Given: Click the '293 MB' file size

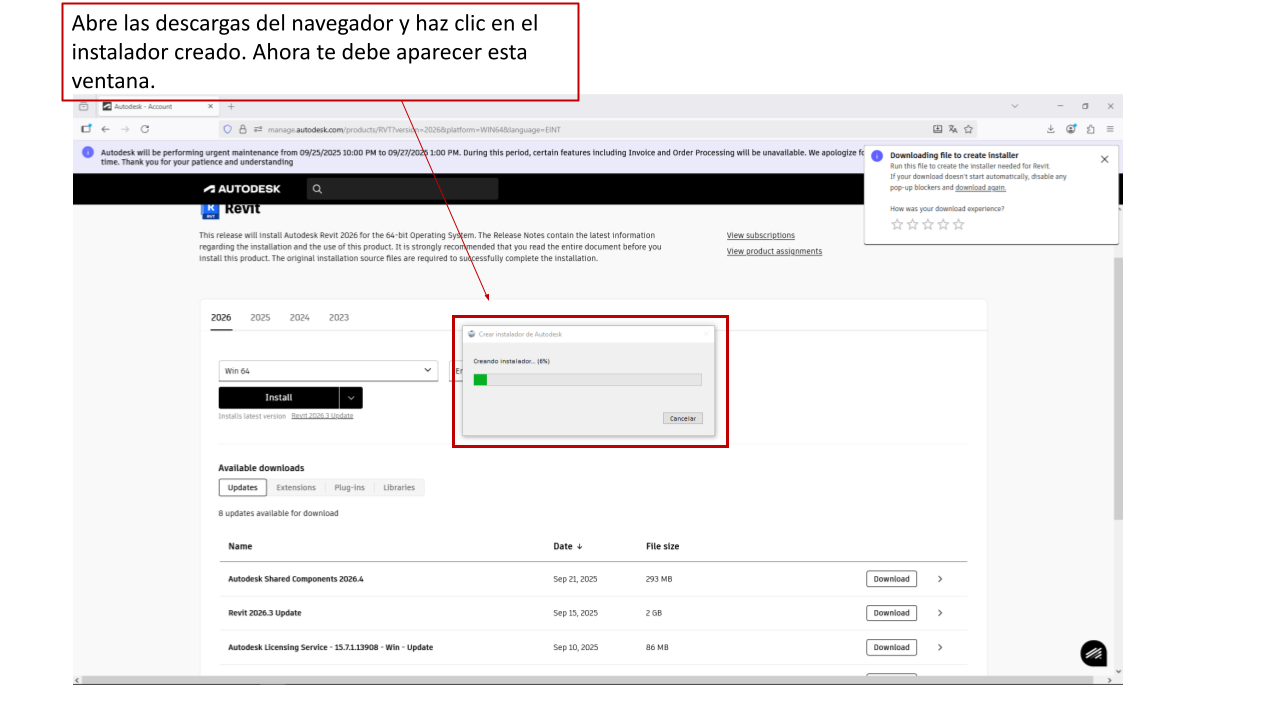Looking at the screenshot, I should [x=659, y=579].
